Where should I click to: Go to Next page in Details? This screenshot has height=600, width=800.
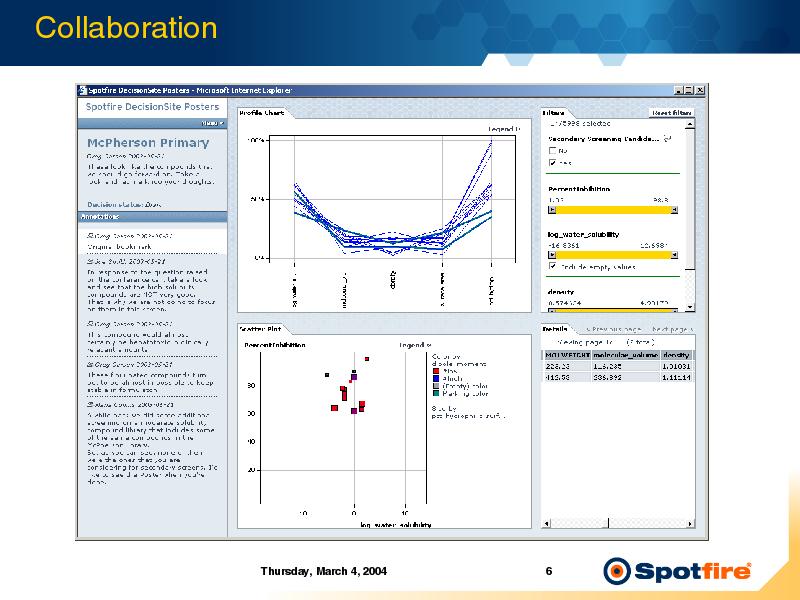click(672, 330)
